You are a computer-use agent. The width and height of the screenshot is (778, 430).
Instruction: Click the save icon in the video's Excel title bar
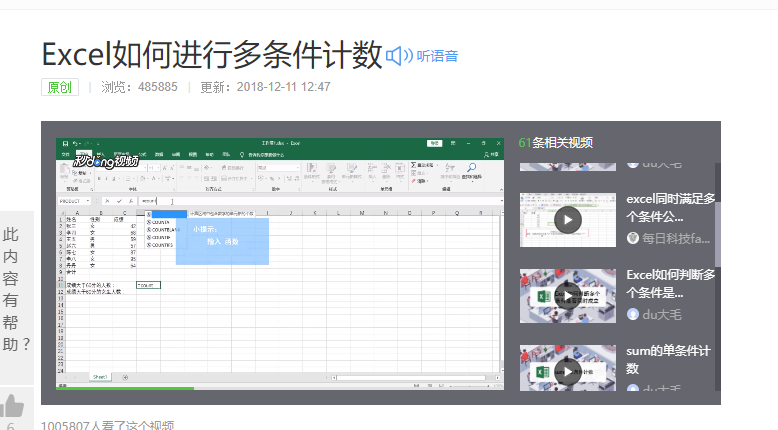click(x=65, y=143)
